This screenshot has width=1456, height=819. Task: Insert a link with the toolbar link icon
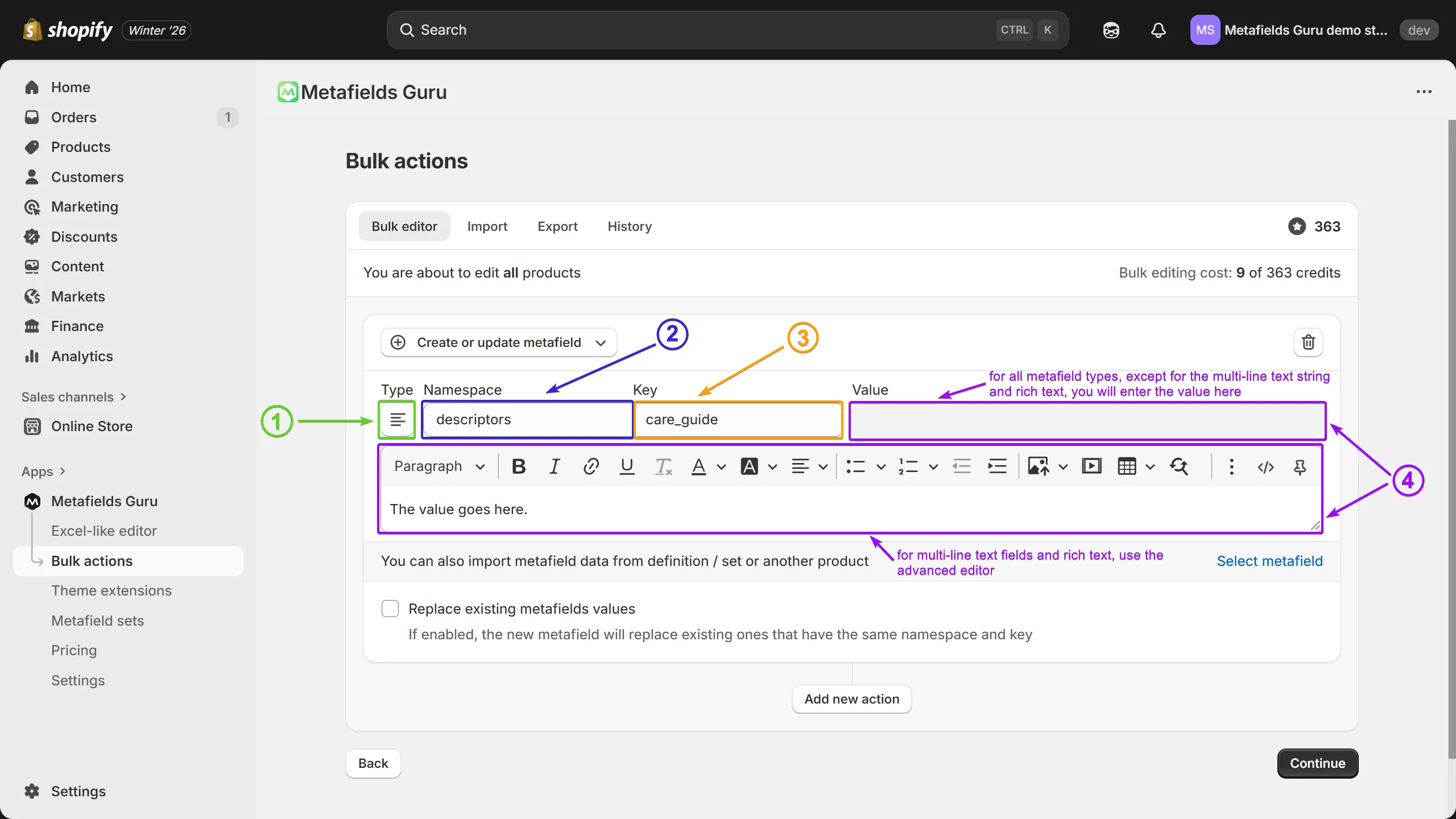(591, 467)
